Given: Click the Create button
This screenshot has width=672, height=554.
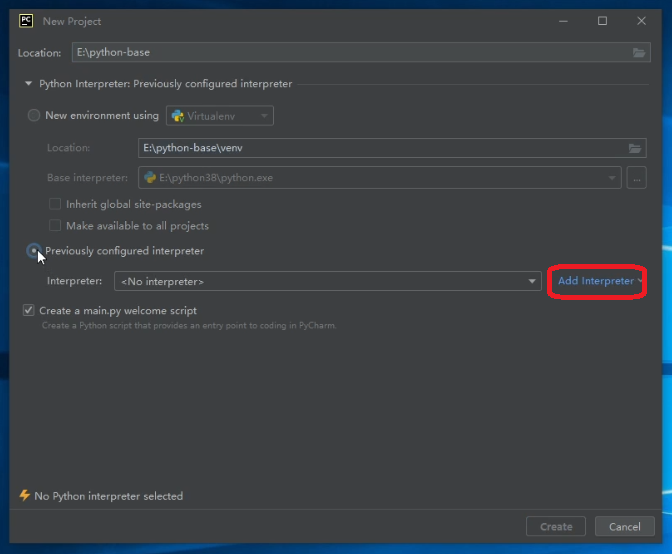Looking at the screenshot, I should pos(555,527).
